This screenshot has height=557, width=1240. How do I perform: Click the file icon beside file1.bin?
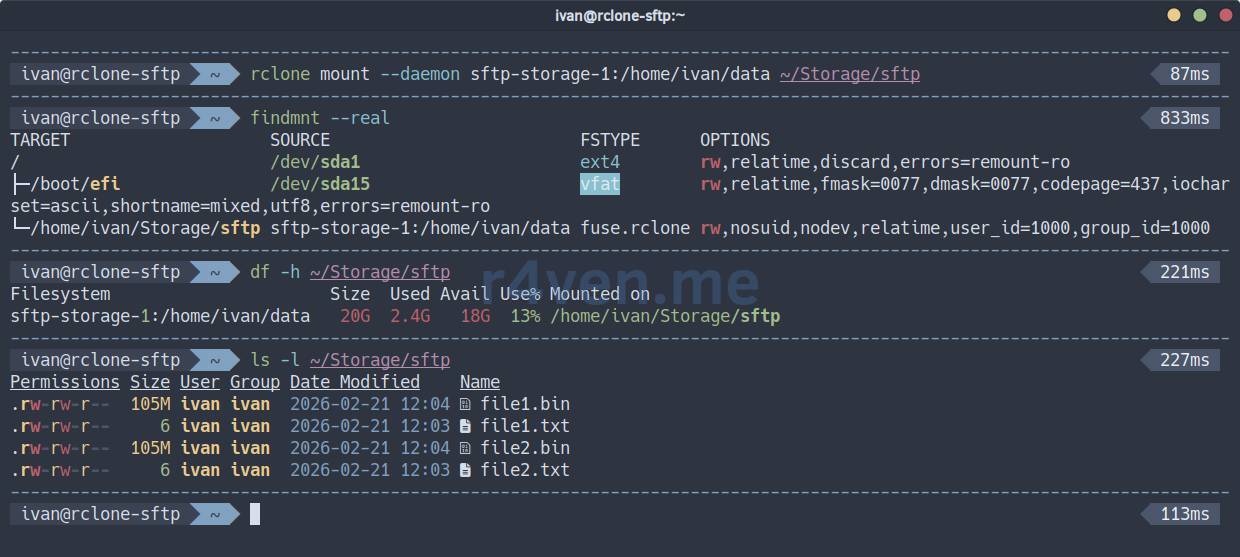tap(465, 404)
